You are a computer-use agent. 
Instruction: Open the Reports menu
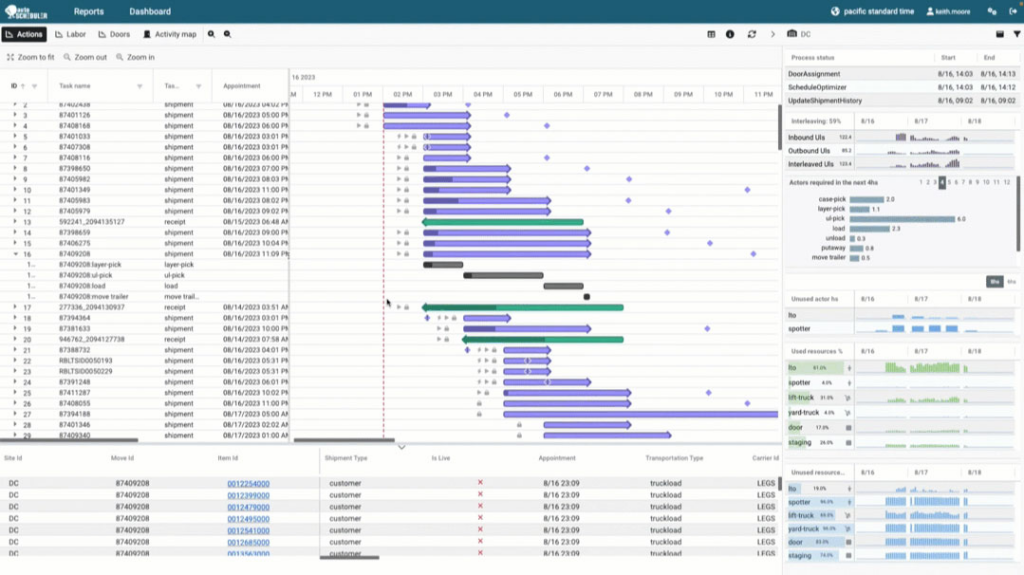pos(88,12)
